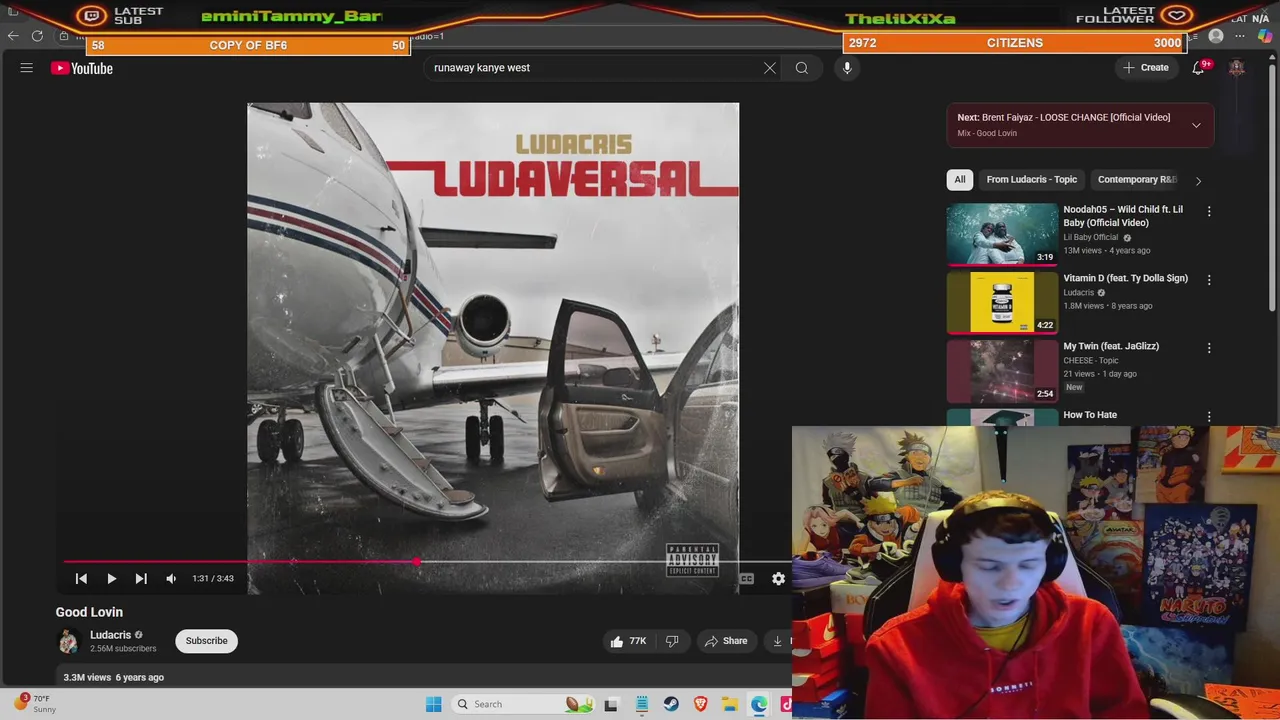Click the 'Good Lovin' video title
The height and width of the screenshot is (720, 1280).
coord(89,612)
